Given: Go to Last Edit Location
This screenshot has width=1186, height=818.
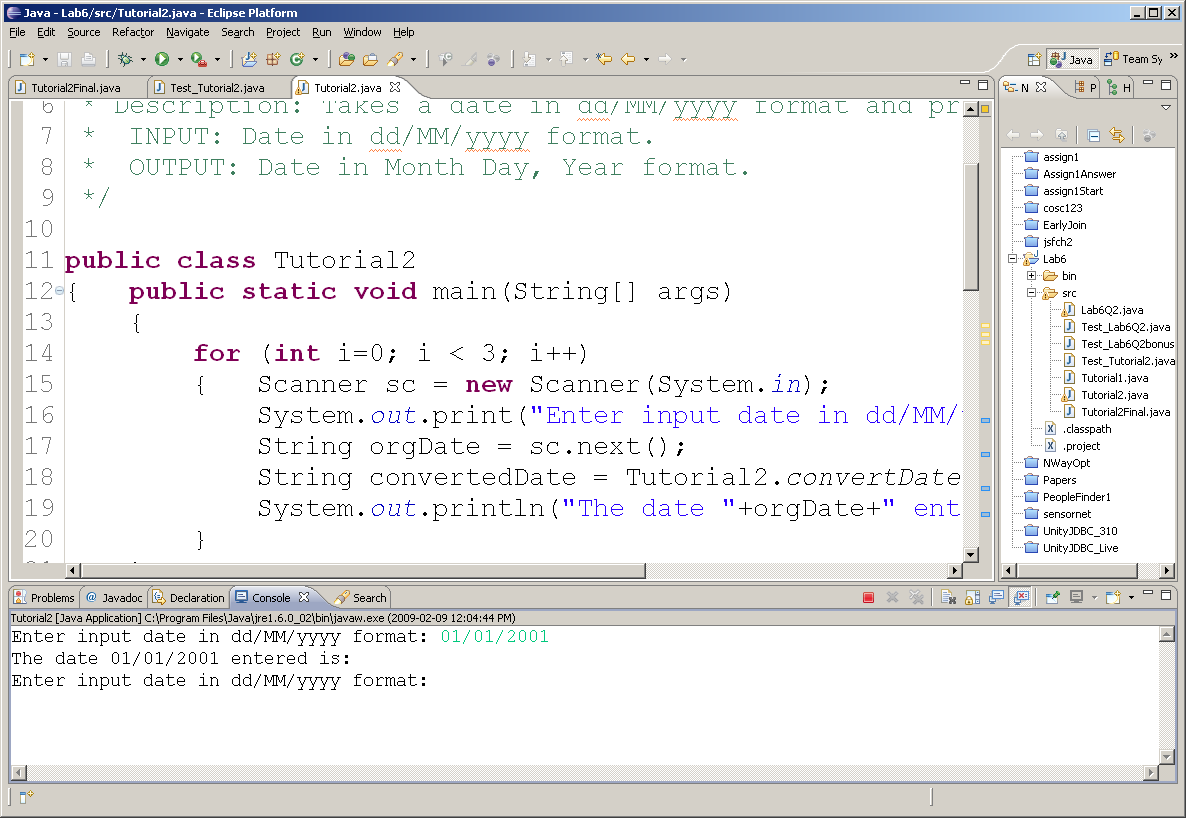Looking at the screenshot, I should [604, 59].
